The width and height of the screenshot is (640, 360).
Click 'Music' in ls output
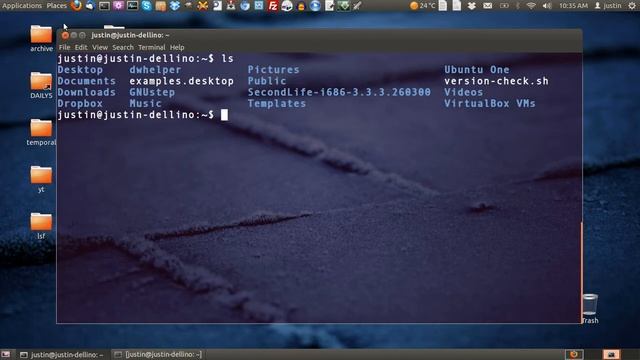[x=145, y=104]
